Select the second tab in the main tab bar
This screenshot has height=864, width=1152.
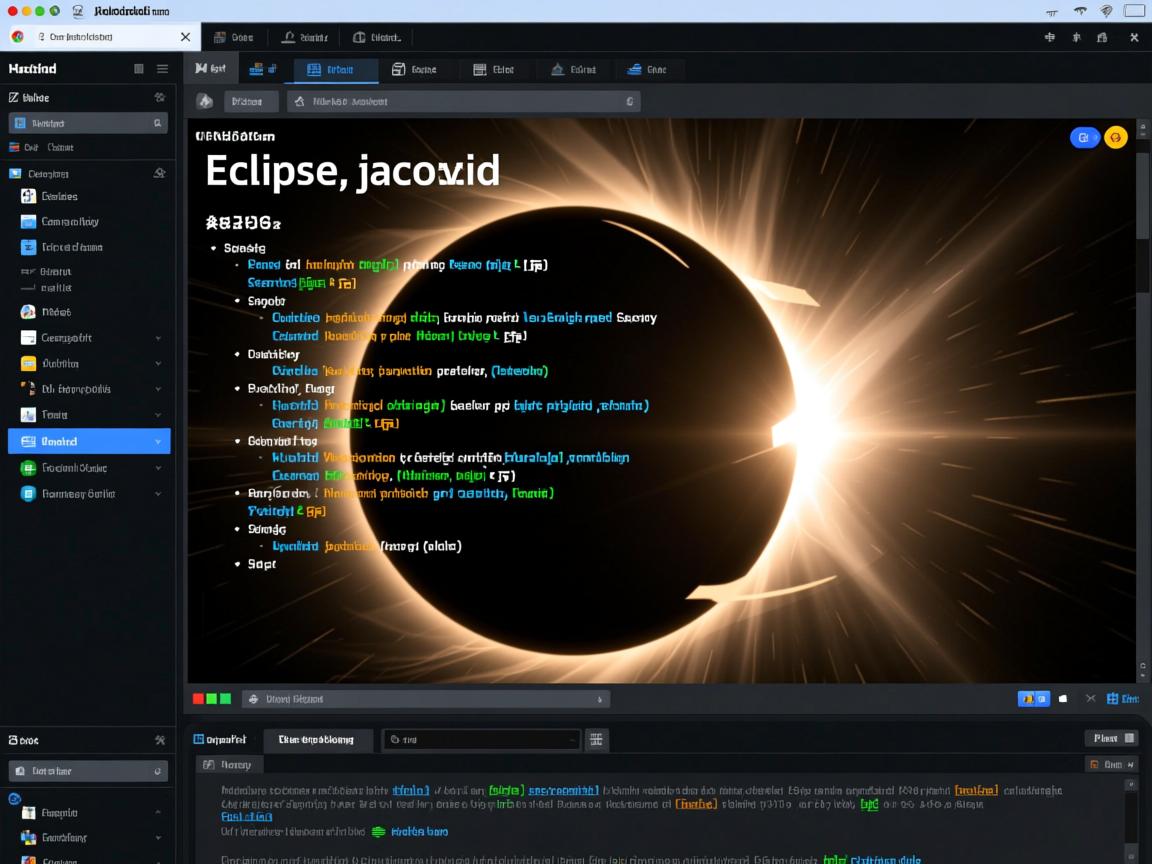[x=264, y=68]
